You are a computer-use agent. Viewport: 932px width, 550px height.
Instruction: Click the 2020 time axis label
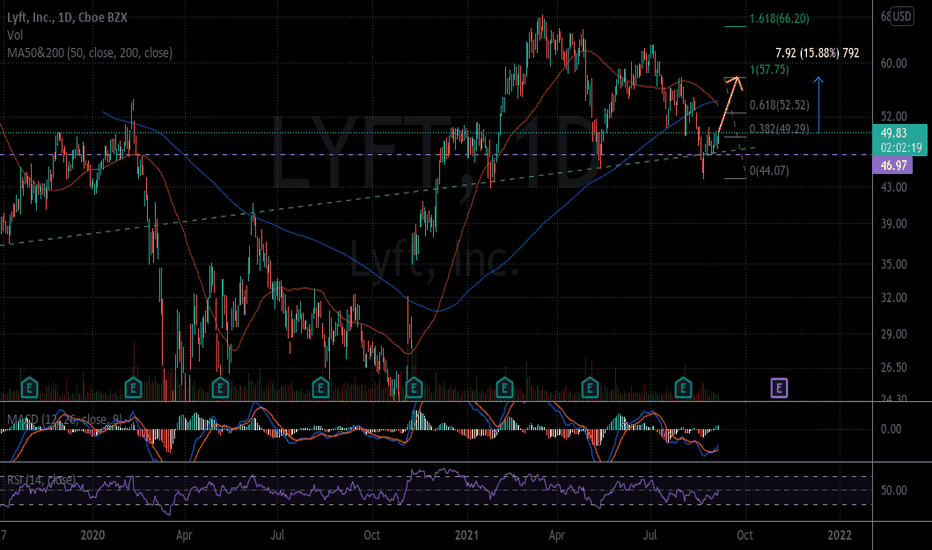click(93, 535)
